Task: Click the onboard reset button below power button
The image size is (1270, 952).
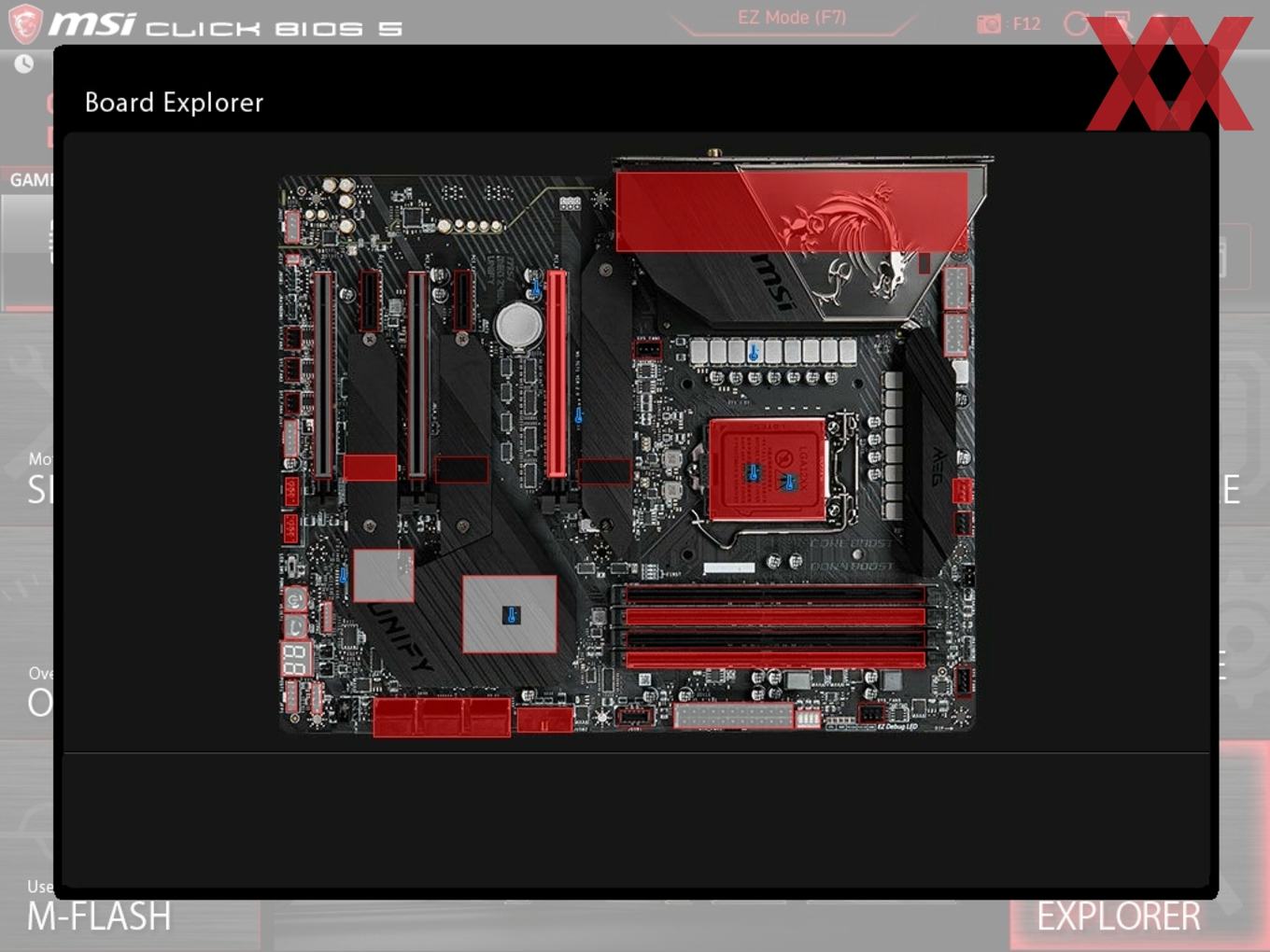Action: tap(295, 626)
